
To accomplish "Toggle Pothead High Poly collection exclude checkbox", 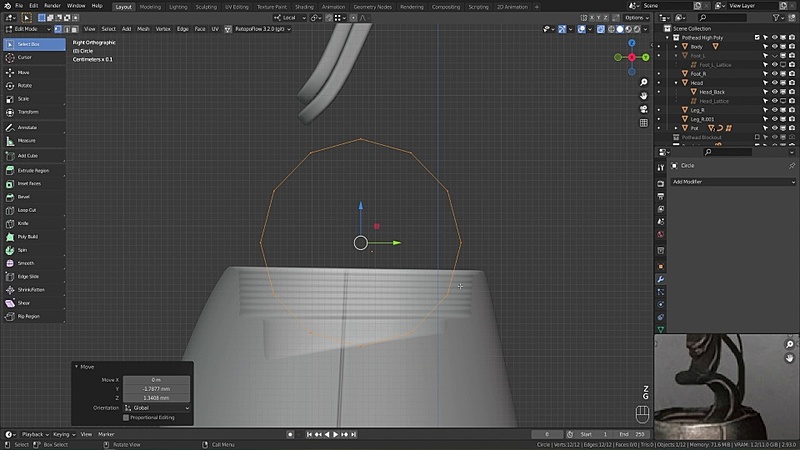I will pos(757,38).
